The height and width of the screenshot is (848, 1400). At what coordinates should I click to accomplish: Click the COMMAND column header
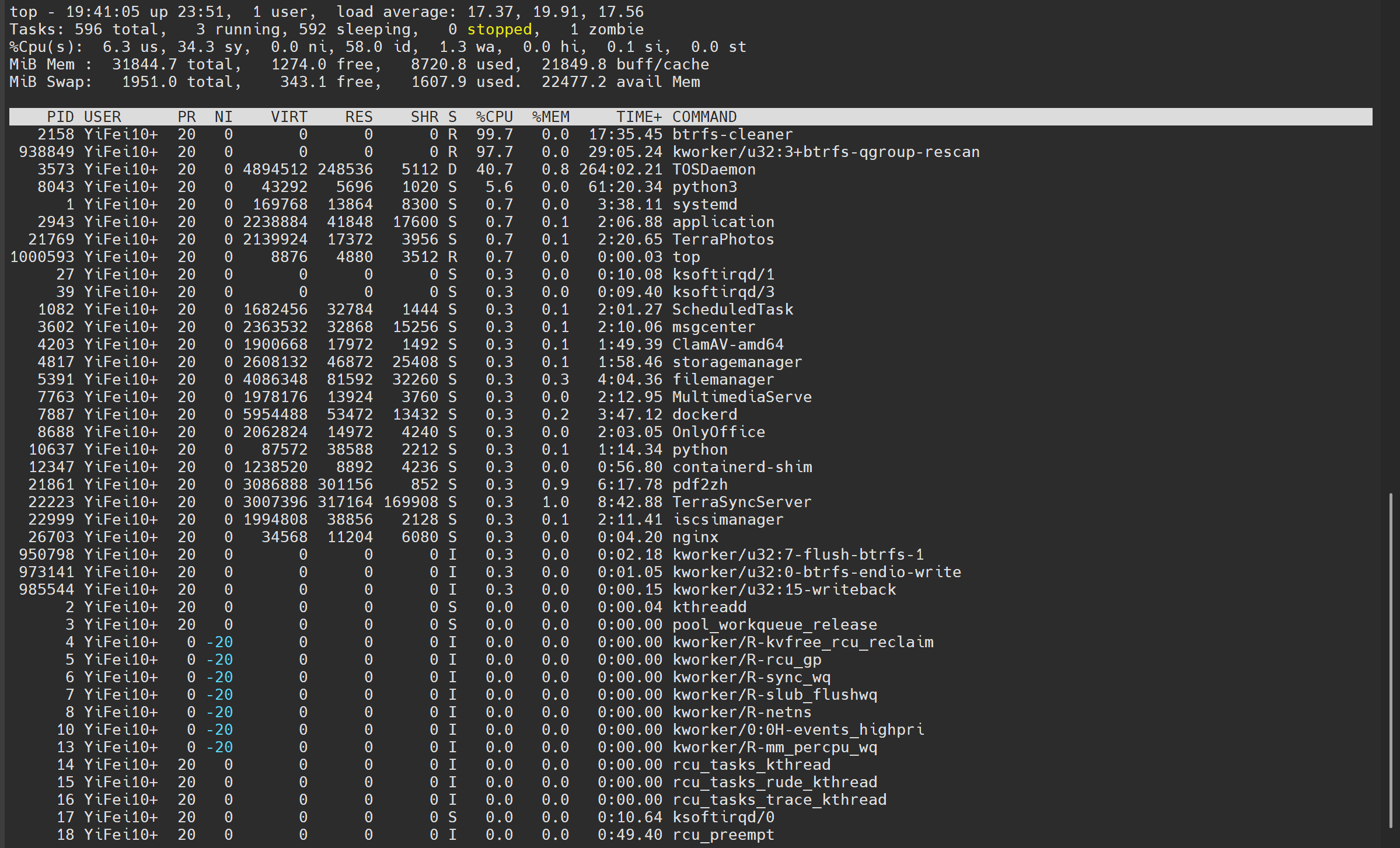tap(704, 117)
